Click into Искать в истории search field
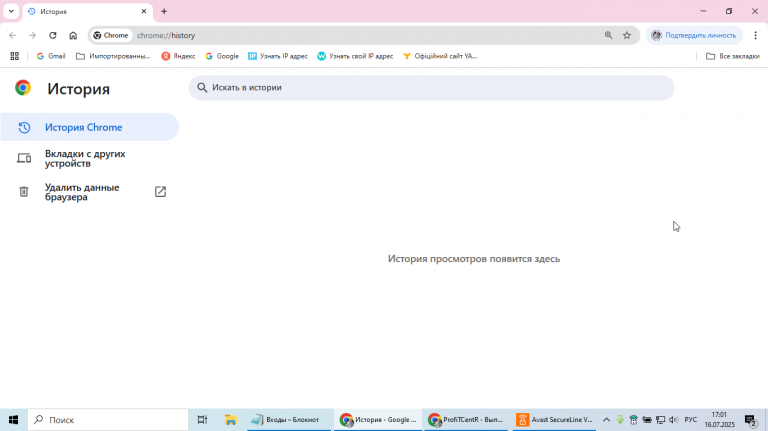 [x=432, y=88]
